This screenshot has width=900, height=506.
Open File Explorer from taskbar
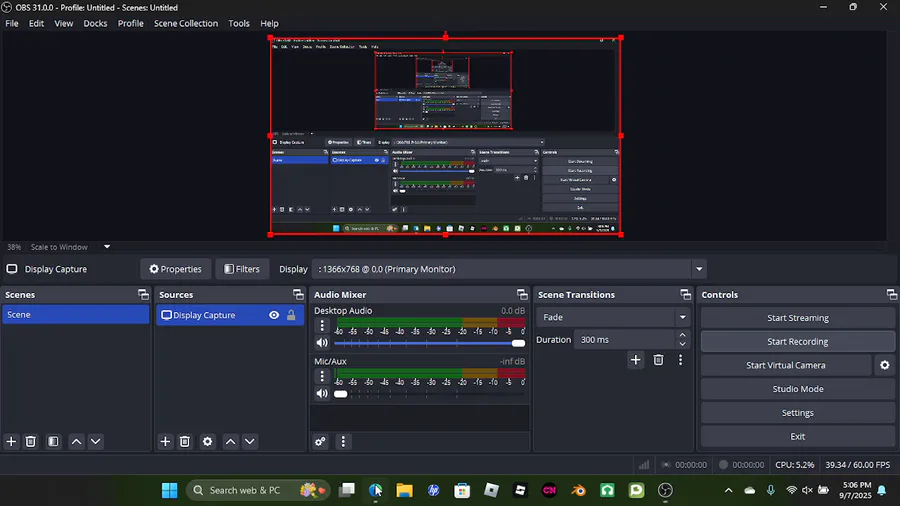(x=405, y=490)
